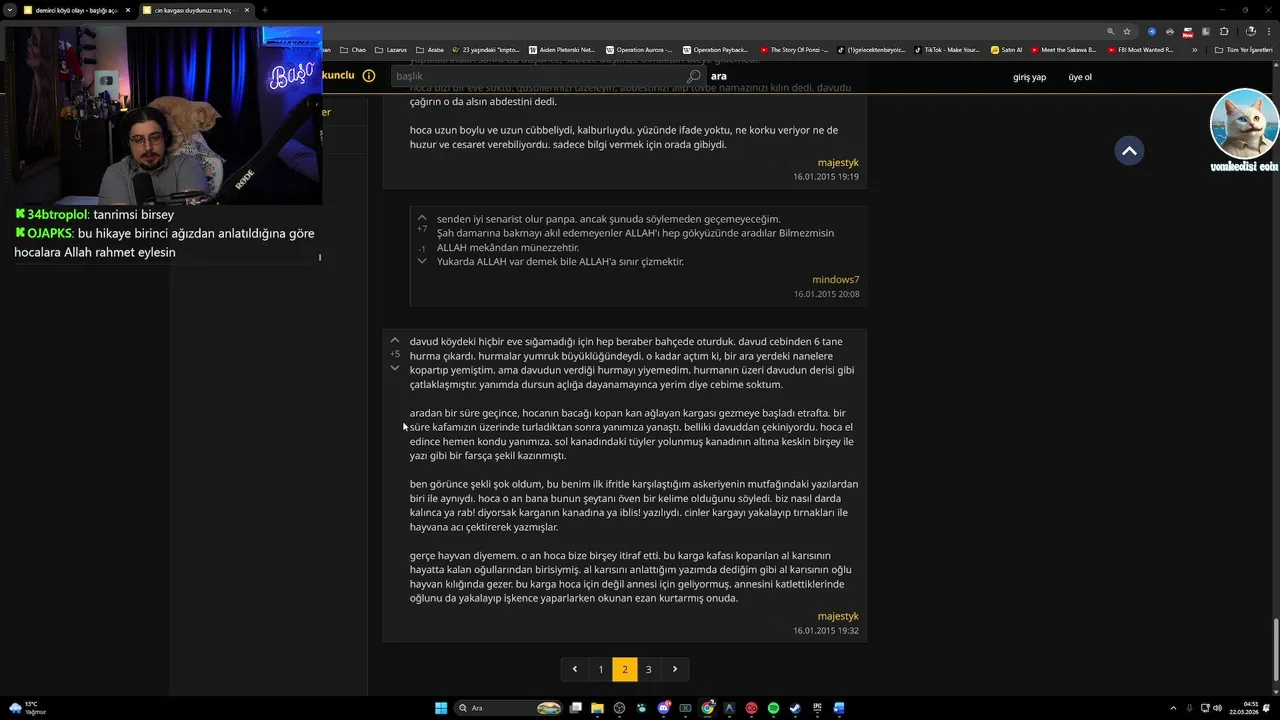Open mindows7 user profile
The width and height of the screenshot is (1280, 720).
pos(835,280)
